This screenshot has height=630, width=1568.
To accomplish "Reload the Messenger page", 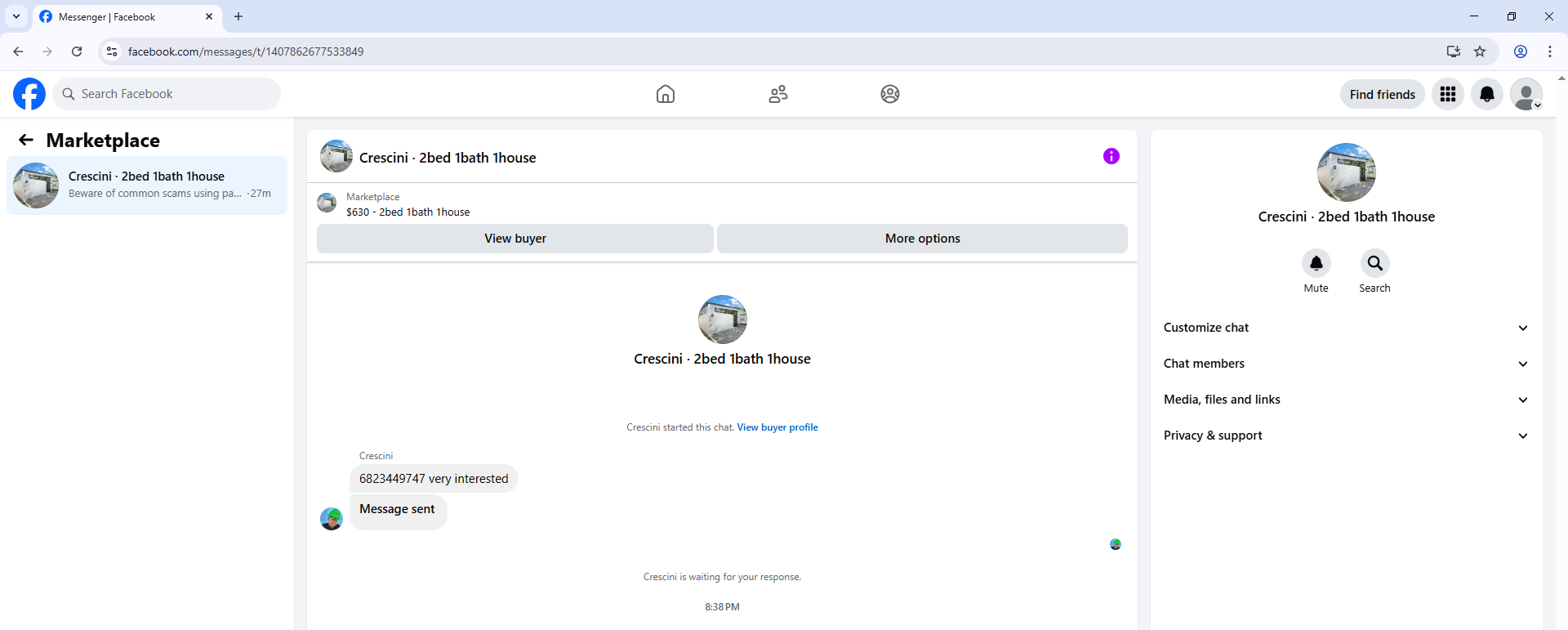I will coord(77,51).
